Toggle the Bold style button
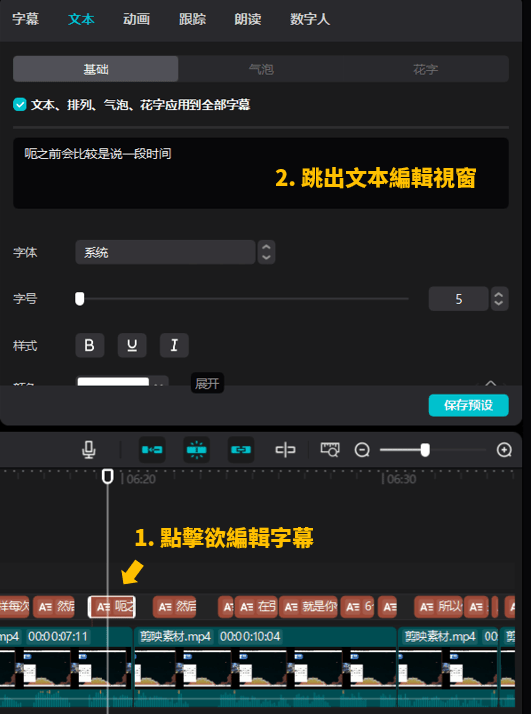Screen dimensions: 531x714 90,345
